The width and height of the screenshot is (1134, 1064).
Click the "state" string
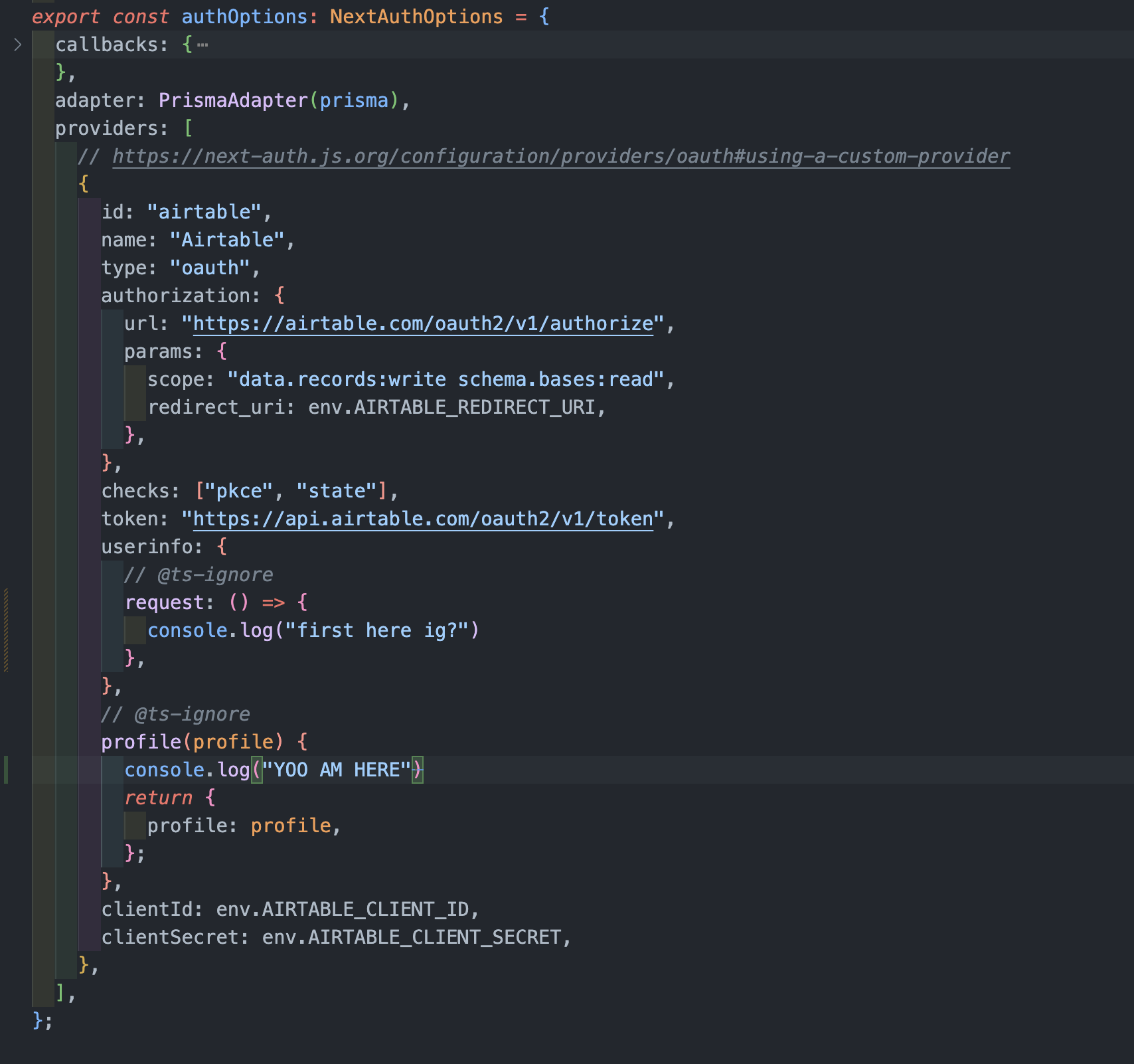tap(337, 491)
